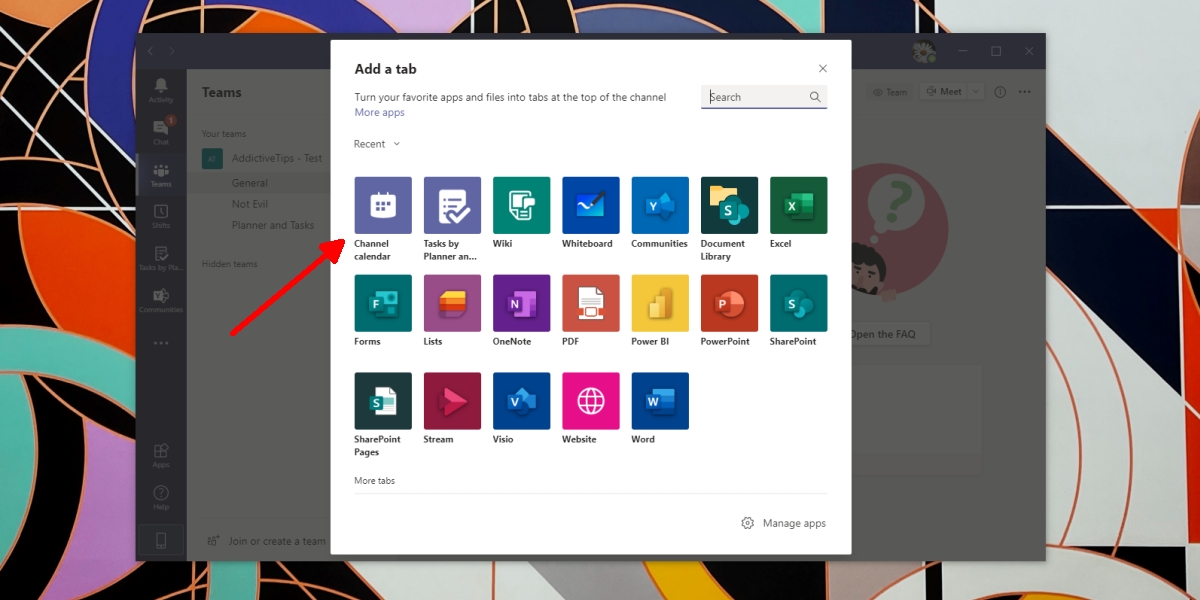
Task: Select the Forms app tile
Action: point(383,303)
